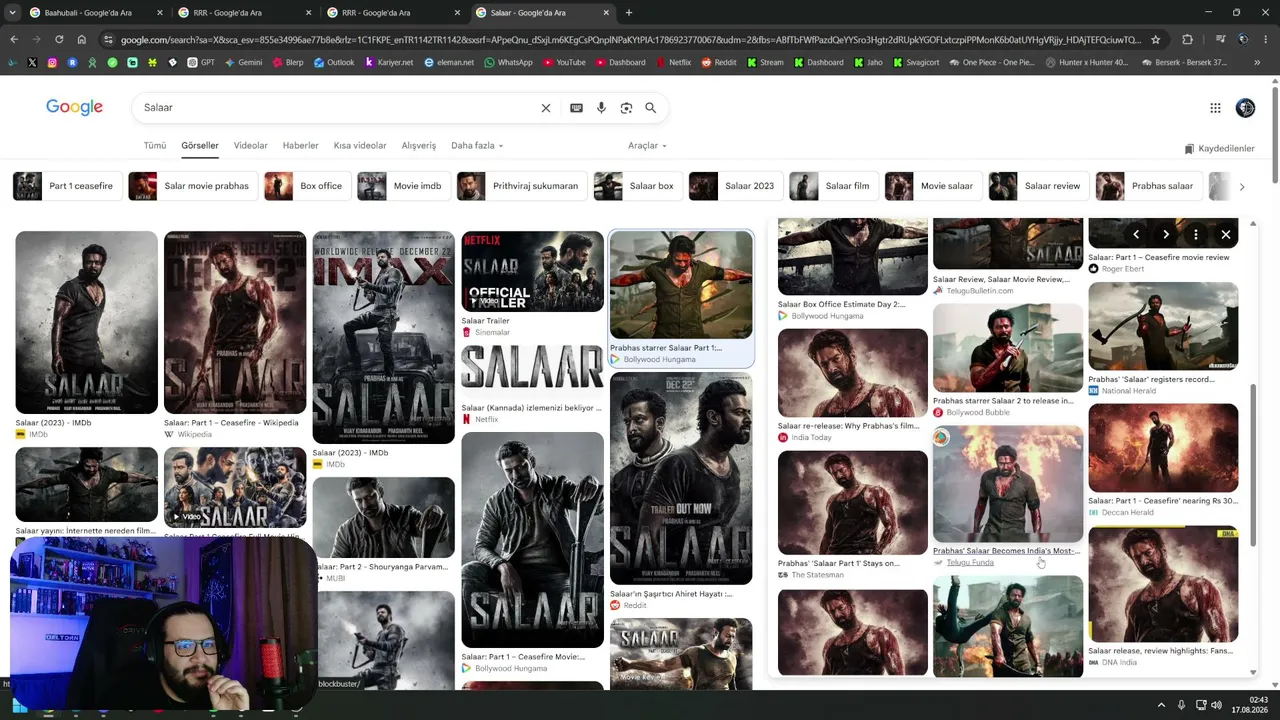Image resolution: width=1280 pixels, height=720 pixels.
Task: Open the Reddit bookmark
Action: tap(719, 62)
